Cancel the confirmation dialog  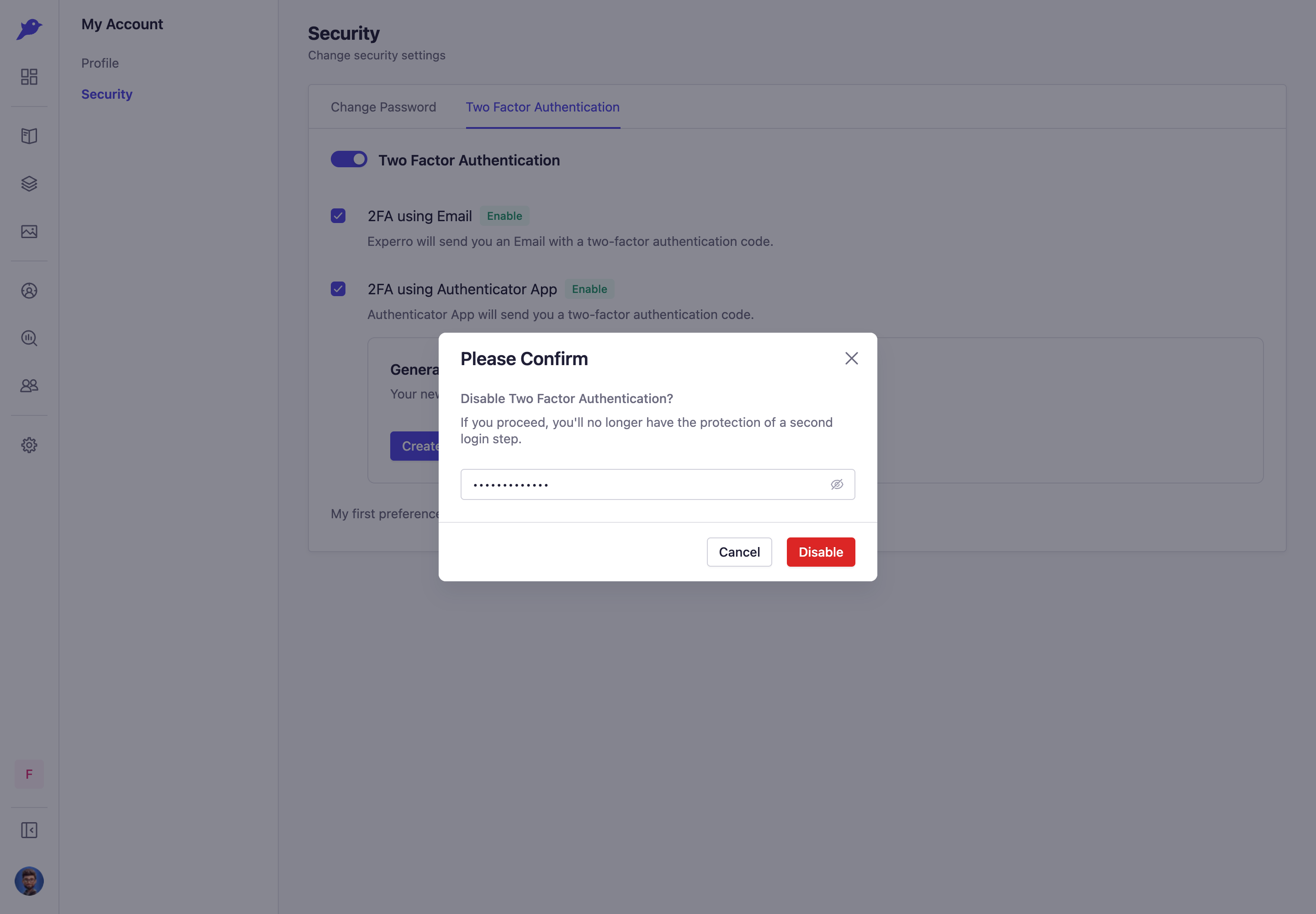(739, 552)
